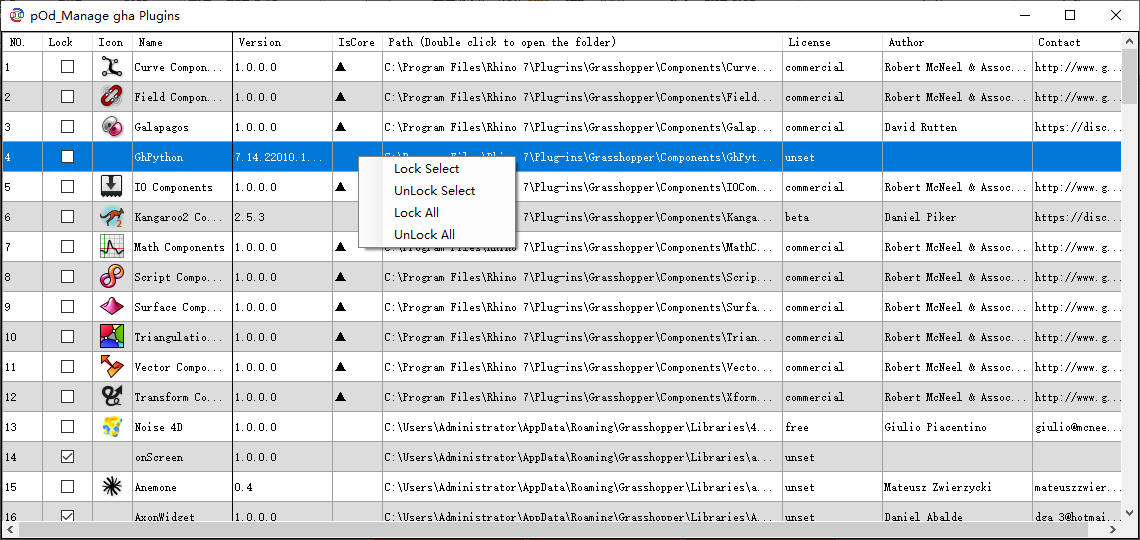Click the Contact column header
Image resolution: width=1140 pixels, height=540 pixels.
(x=1077, y=42)
